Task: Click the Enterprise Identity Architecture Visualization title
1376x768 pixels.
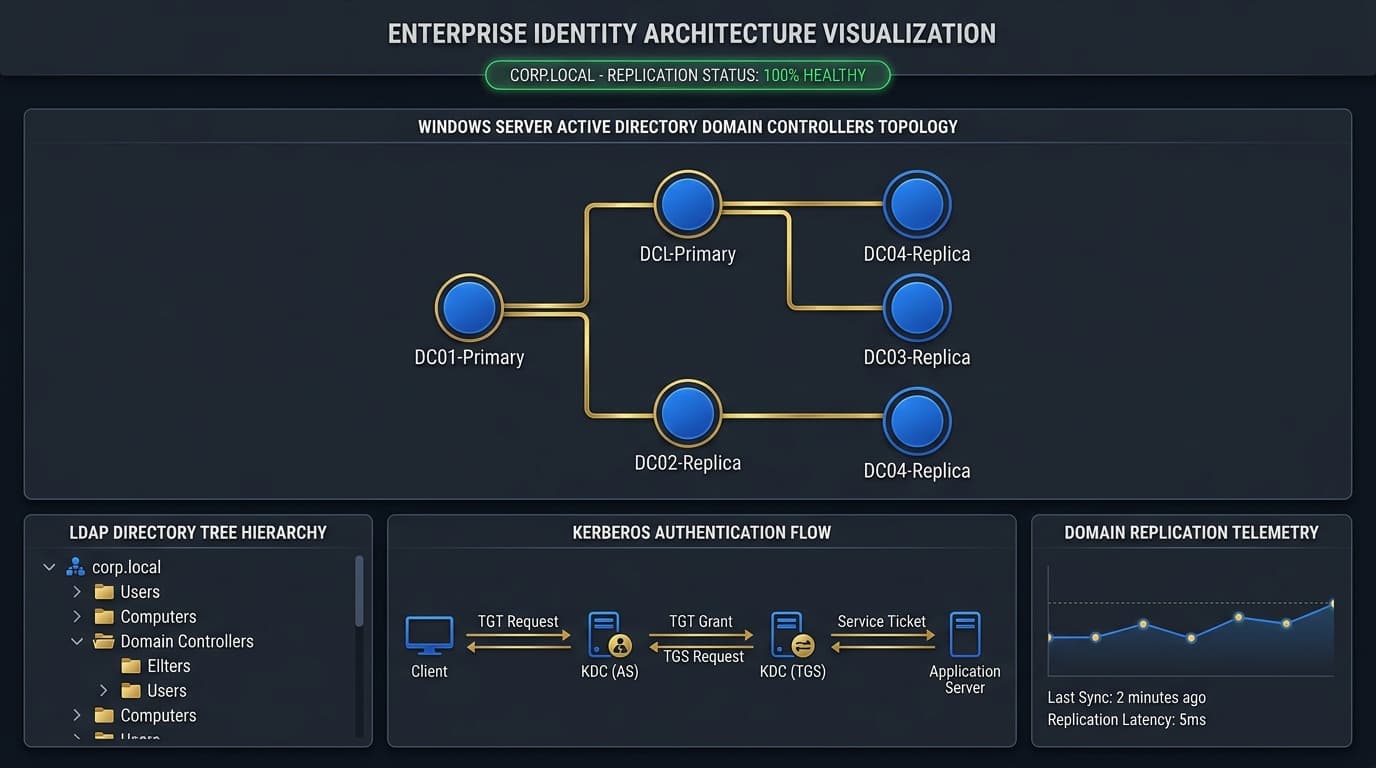Action: pyautogui.click(x=692, y=33)
